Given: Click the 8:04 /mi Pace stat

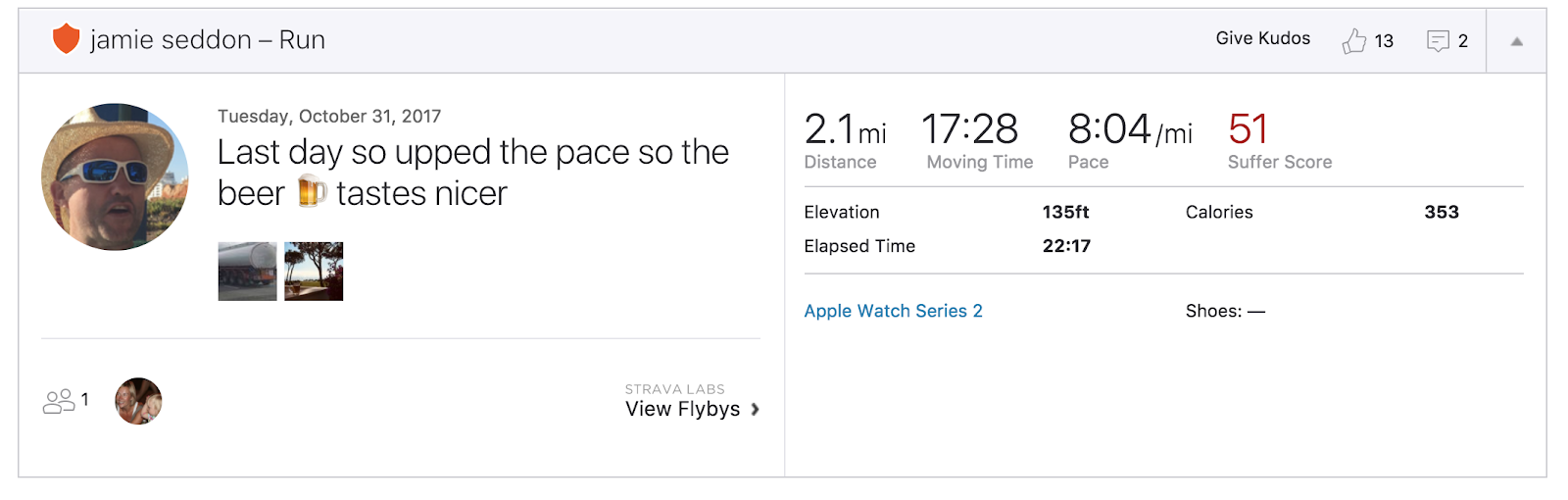Looking at the screenshot, I should click(1129, 130).
